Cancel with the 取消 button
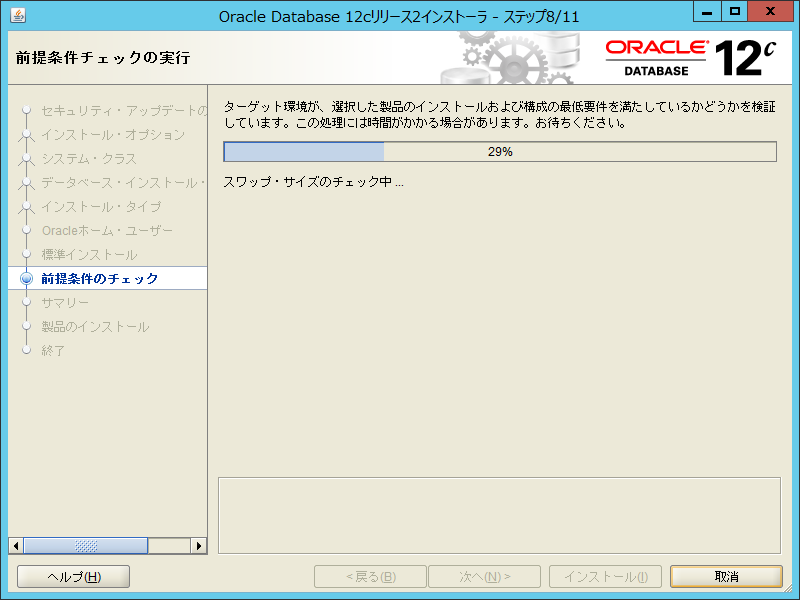Screen dimensions: 800x600 click(727, 577)
